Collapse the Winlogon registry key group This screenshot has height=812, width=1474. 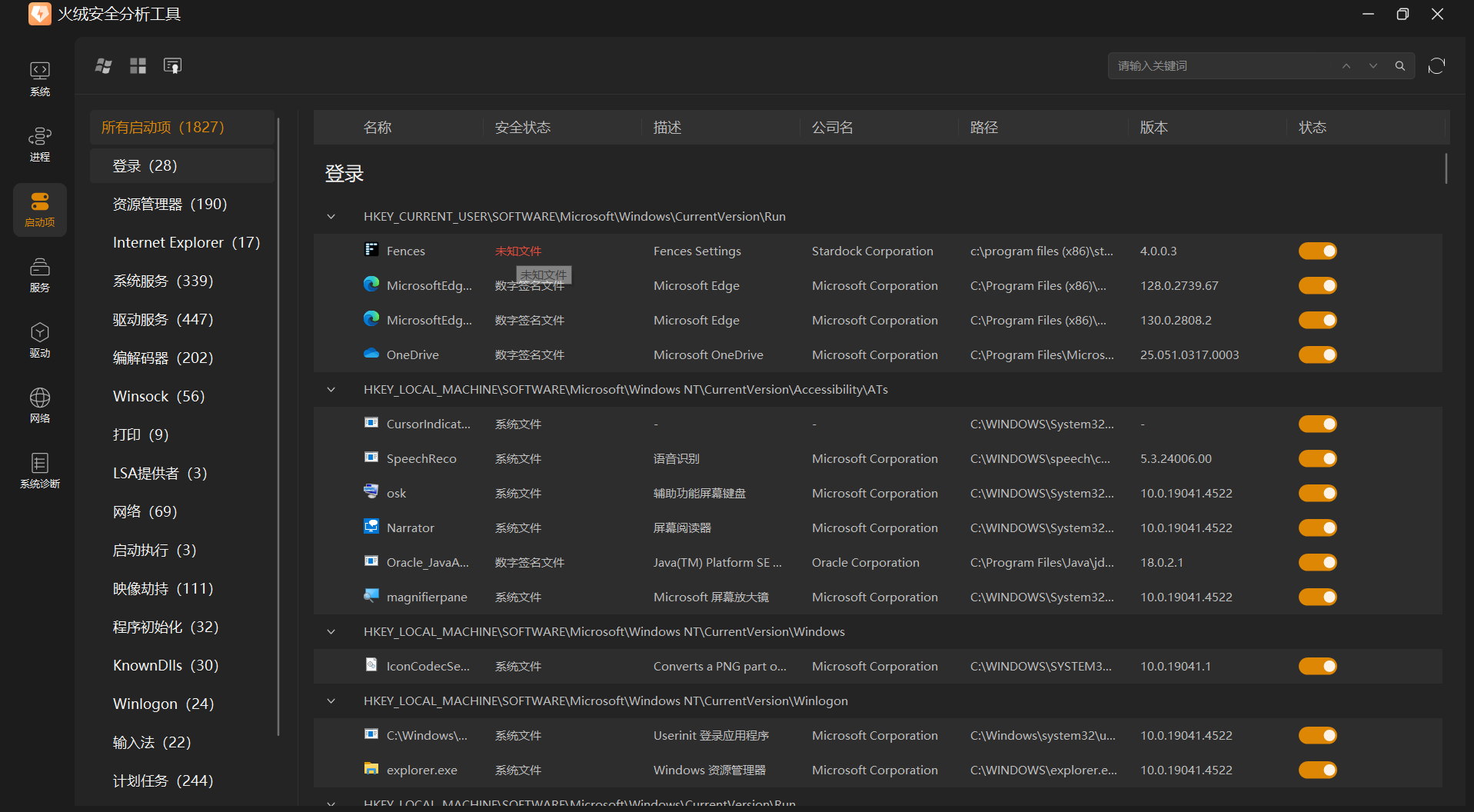point(331,701)
